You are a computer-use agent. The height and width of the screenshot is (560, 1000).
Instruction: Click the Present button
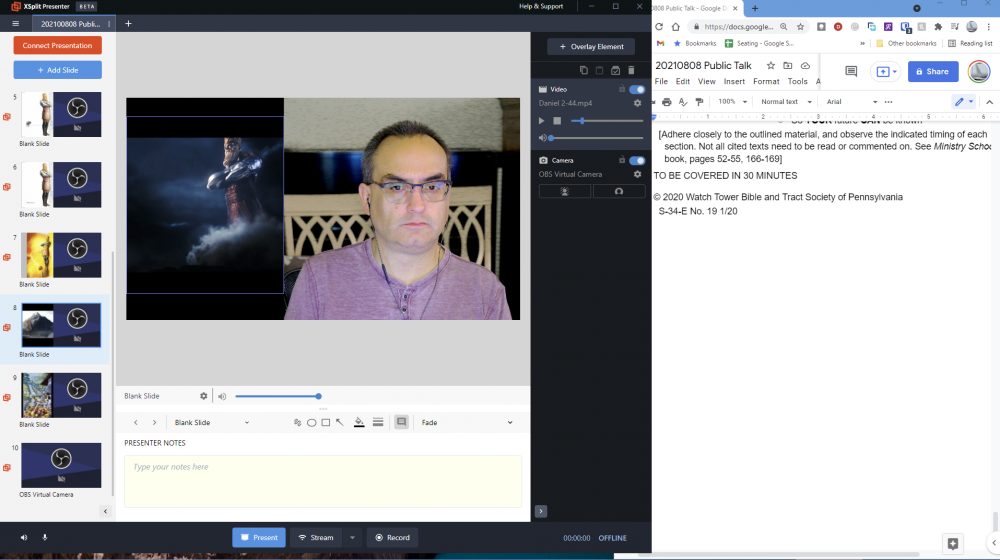point(259,538)
